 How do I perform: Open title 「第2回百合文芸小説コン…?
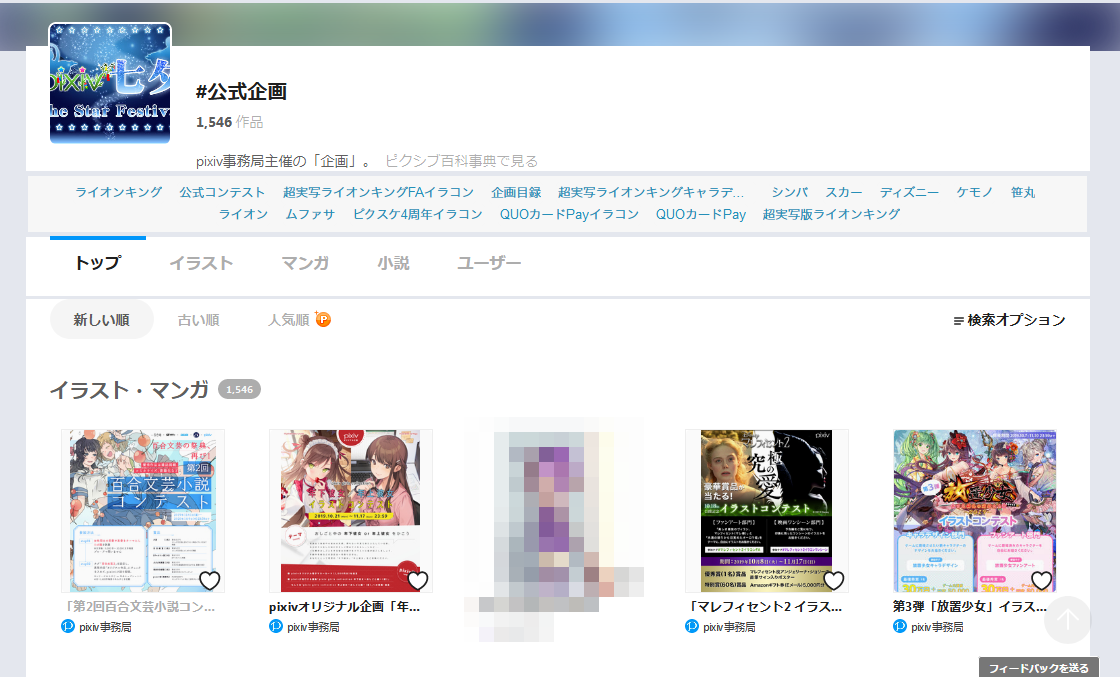point(139,607)
